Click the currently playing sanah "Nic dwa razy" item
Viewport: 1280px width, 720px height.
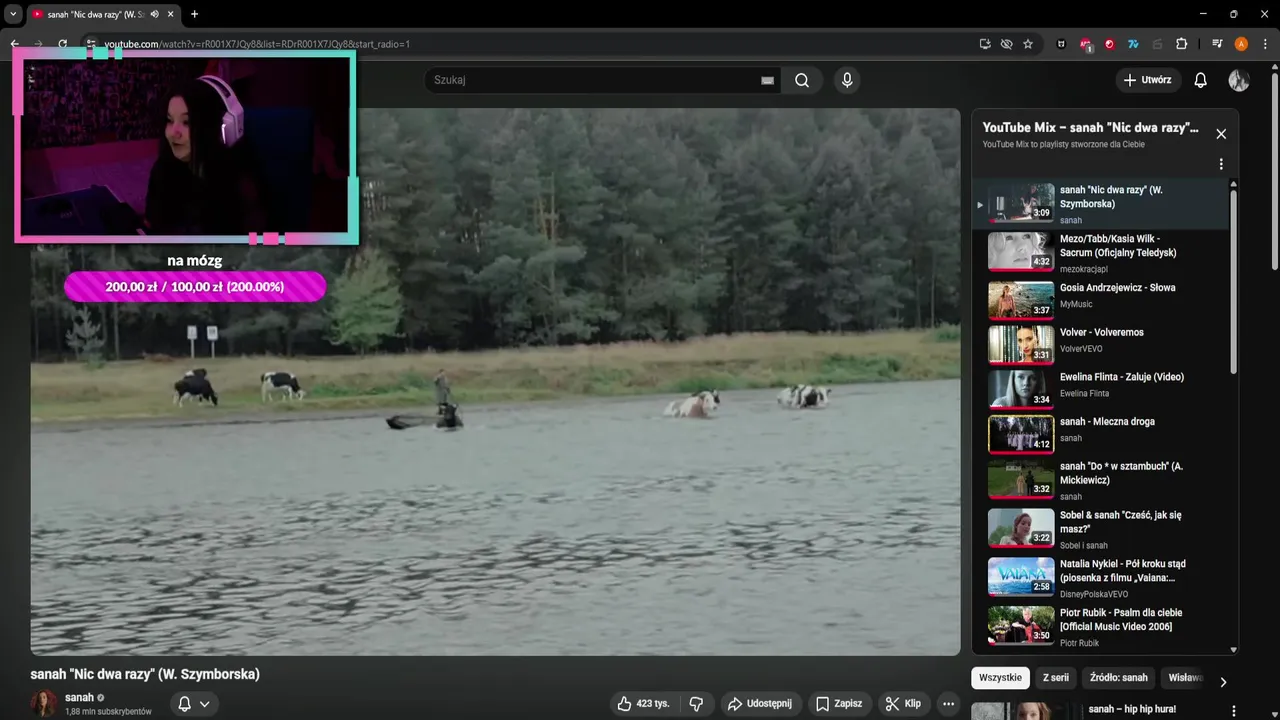pos(1100,204)
